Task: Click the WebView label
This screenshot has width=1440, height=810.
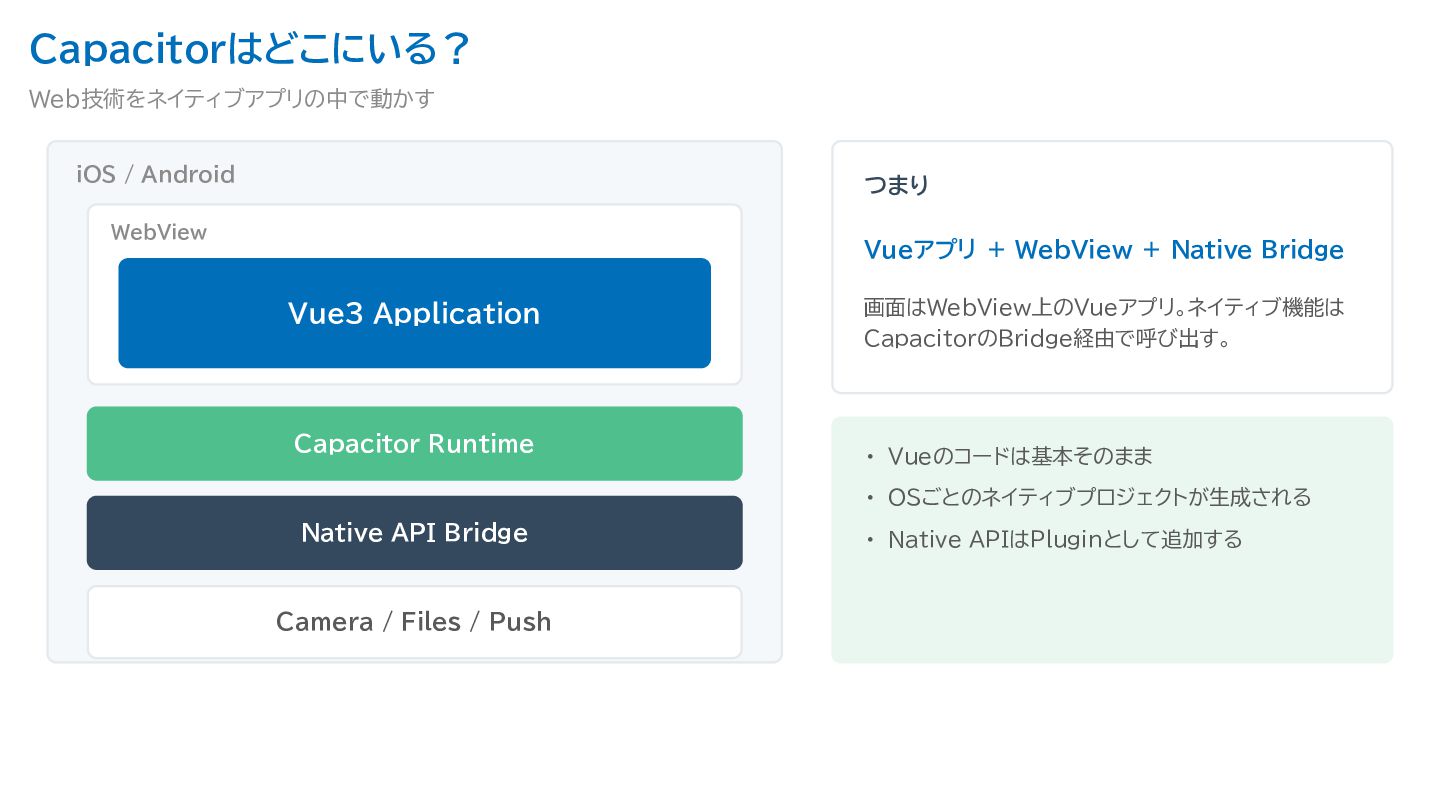Action: point(159,232)
